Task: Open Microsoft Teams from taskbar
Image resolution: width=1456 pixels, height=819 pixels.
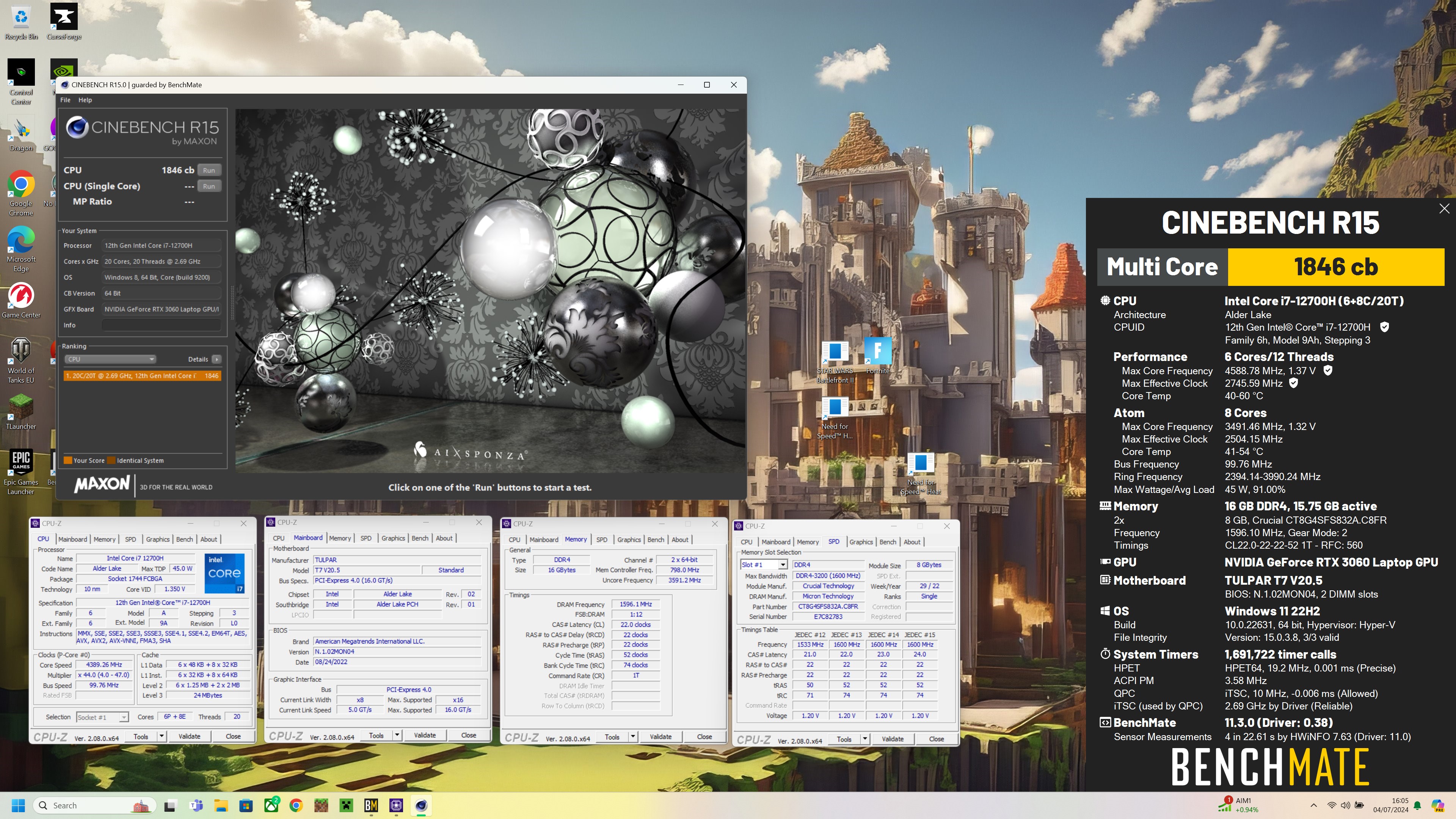Action: [x=196, y=805]
